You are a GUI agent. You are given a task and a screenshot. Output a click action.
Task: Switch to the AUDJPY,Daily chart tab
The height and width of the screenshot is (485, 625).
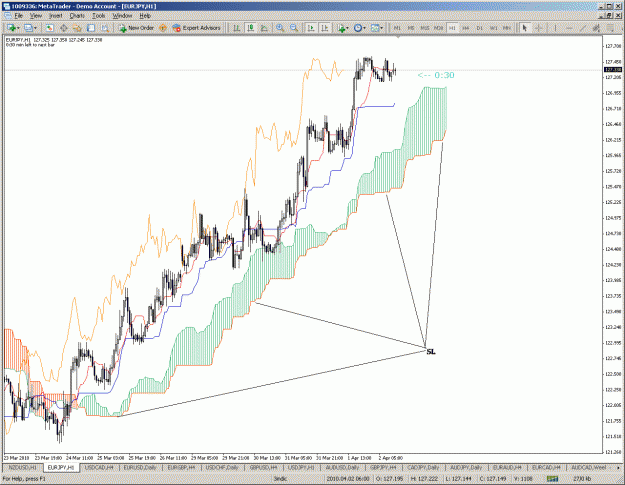tap(466, 467)
